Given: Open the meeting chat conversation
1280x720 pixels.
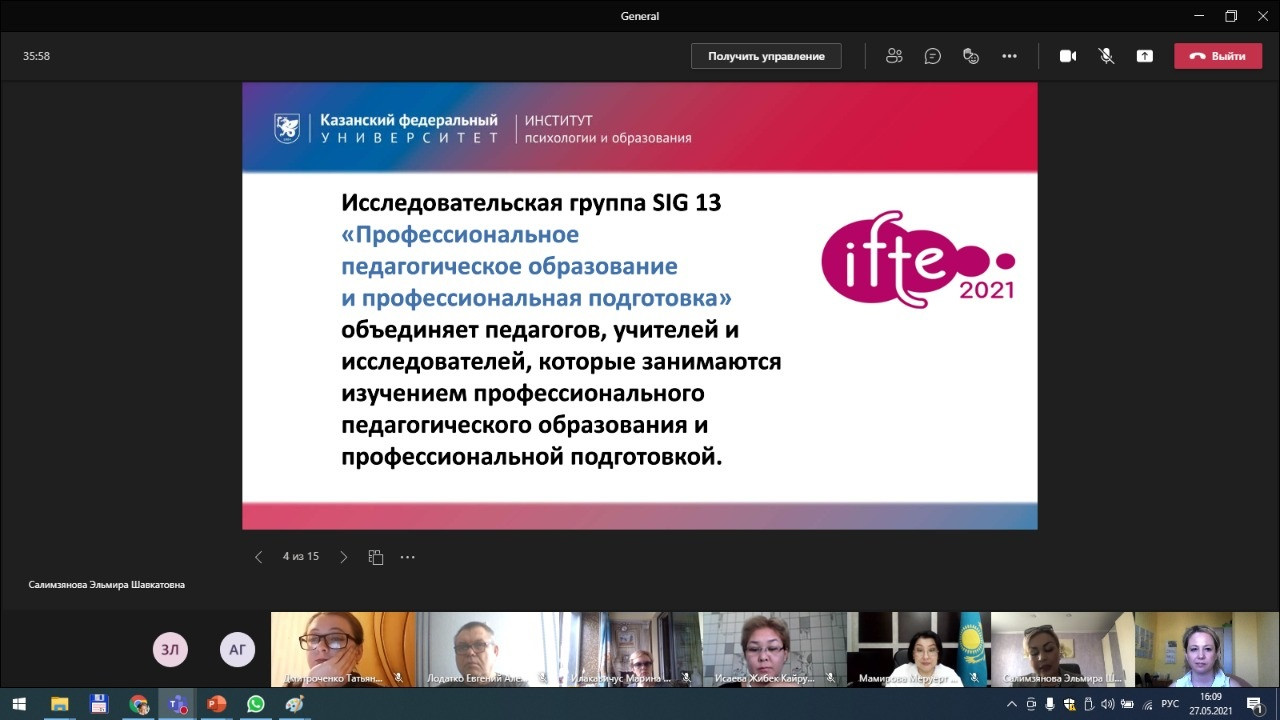Looking at the screenshot, I should 932,56.
